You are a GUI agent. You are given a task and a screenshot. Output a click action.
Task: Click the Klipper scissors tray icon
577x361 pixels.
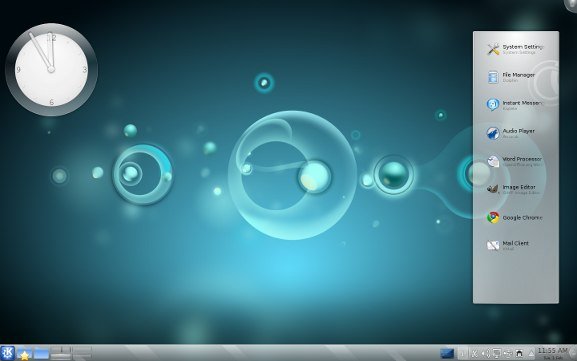click(x=474, y=354)
